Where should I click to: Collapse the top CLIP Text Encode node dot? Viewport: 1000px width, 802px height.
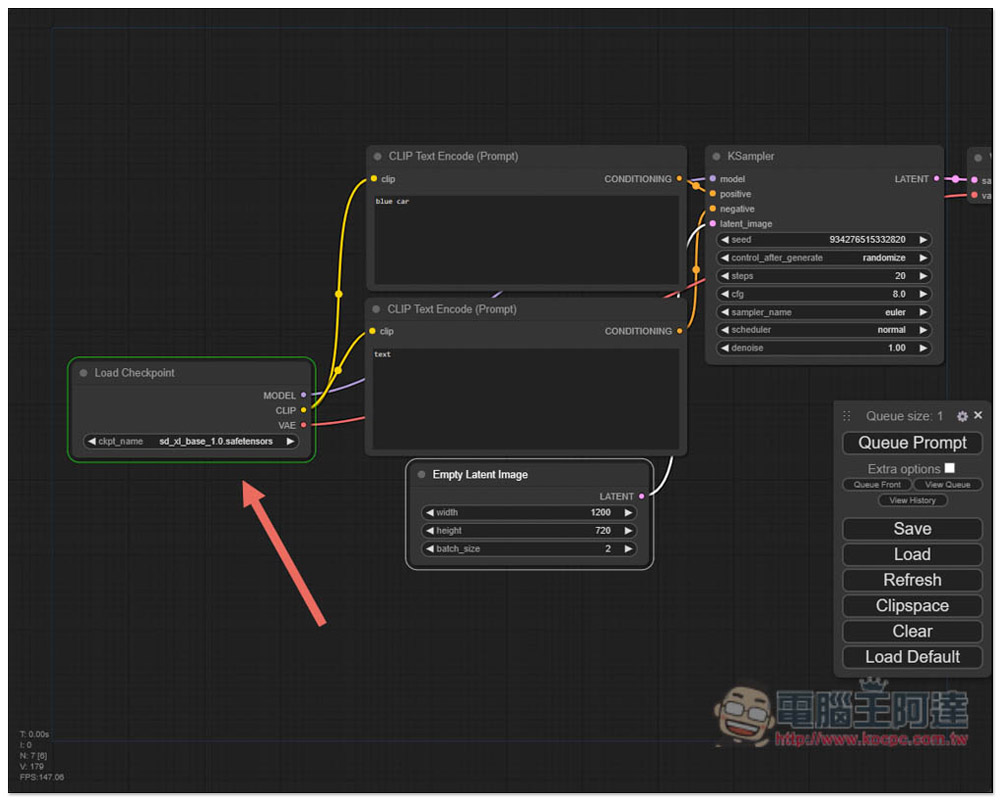click(378, 156)
